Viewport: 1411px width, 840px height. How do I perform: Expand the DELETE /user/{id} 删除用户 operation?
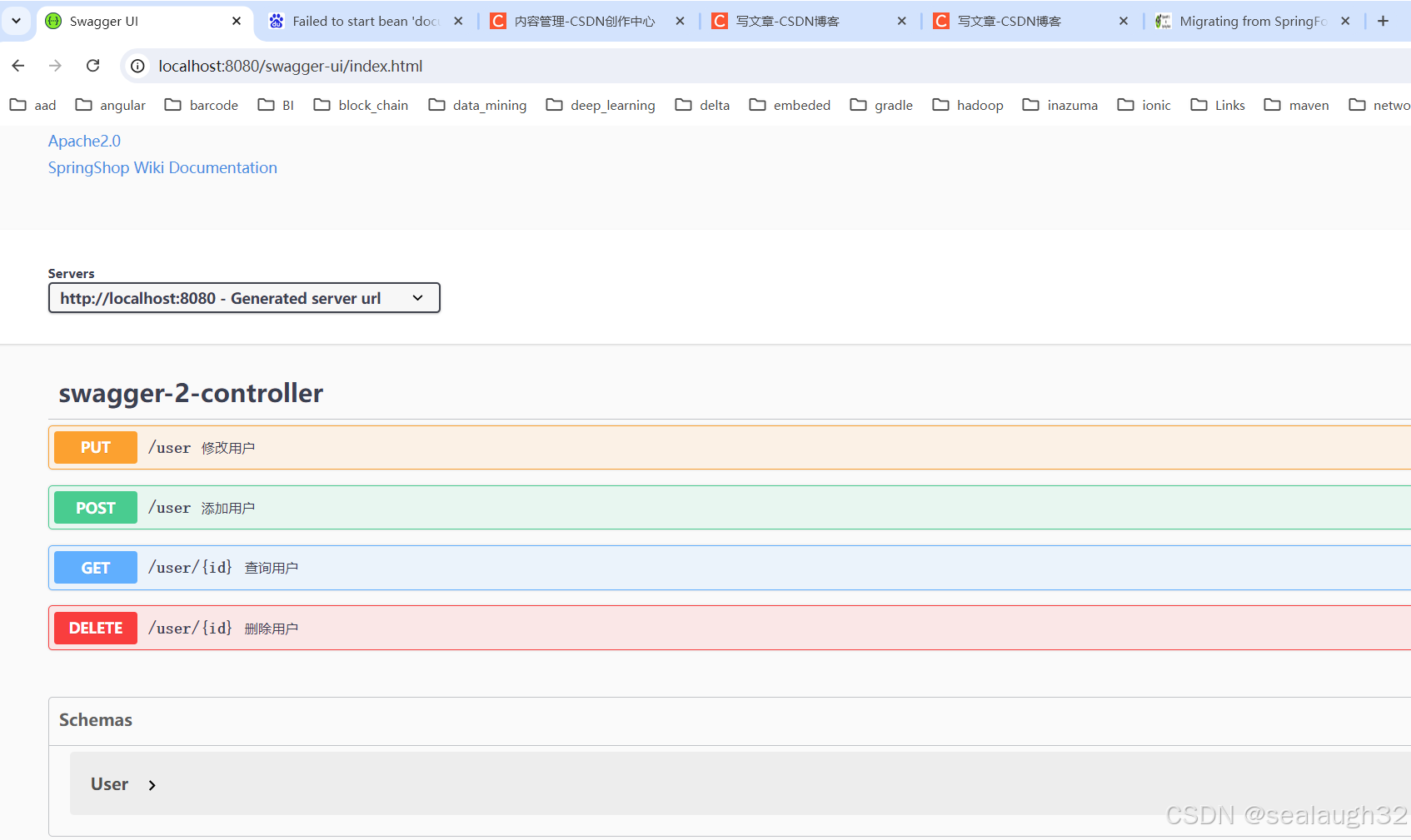(730, 628)
